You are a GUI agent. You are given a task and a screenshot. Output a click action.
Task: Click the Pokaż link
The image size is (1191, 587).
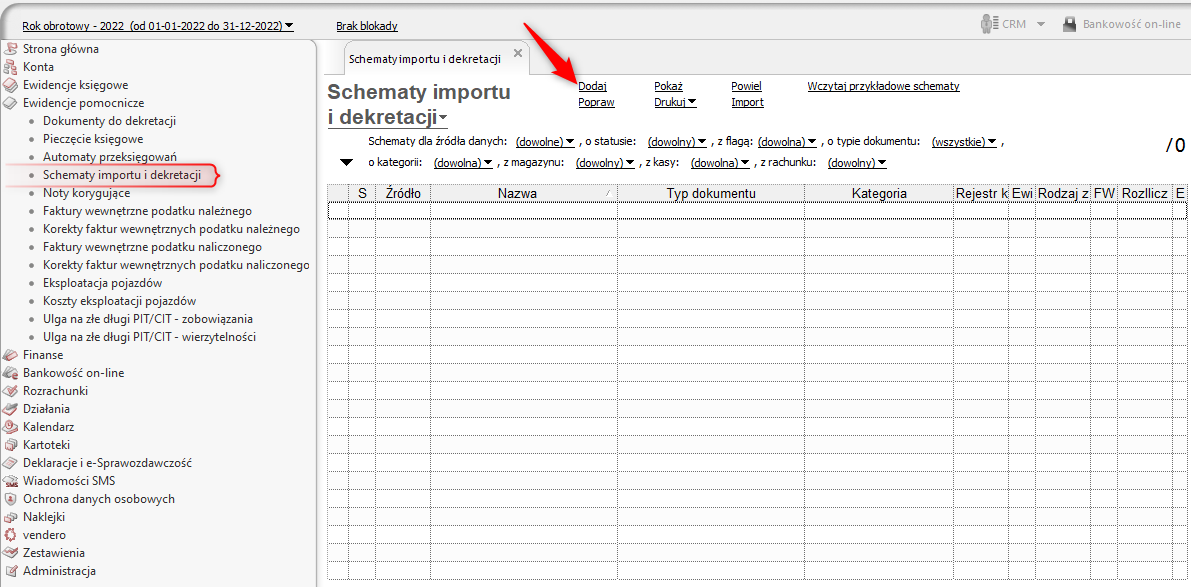point(668,86)
